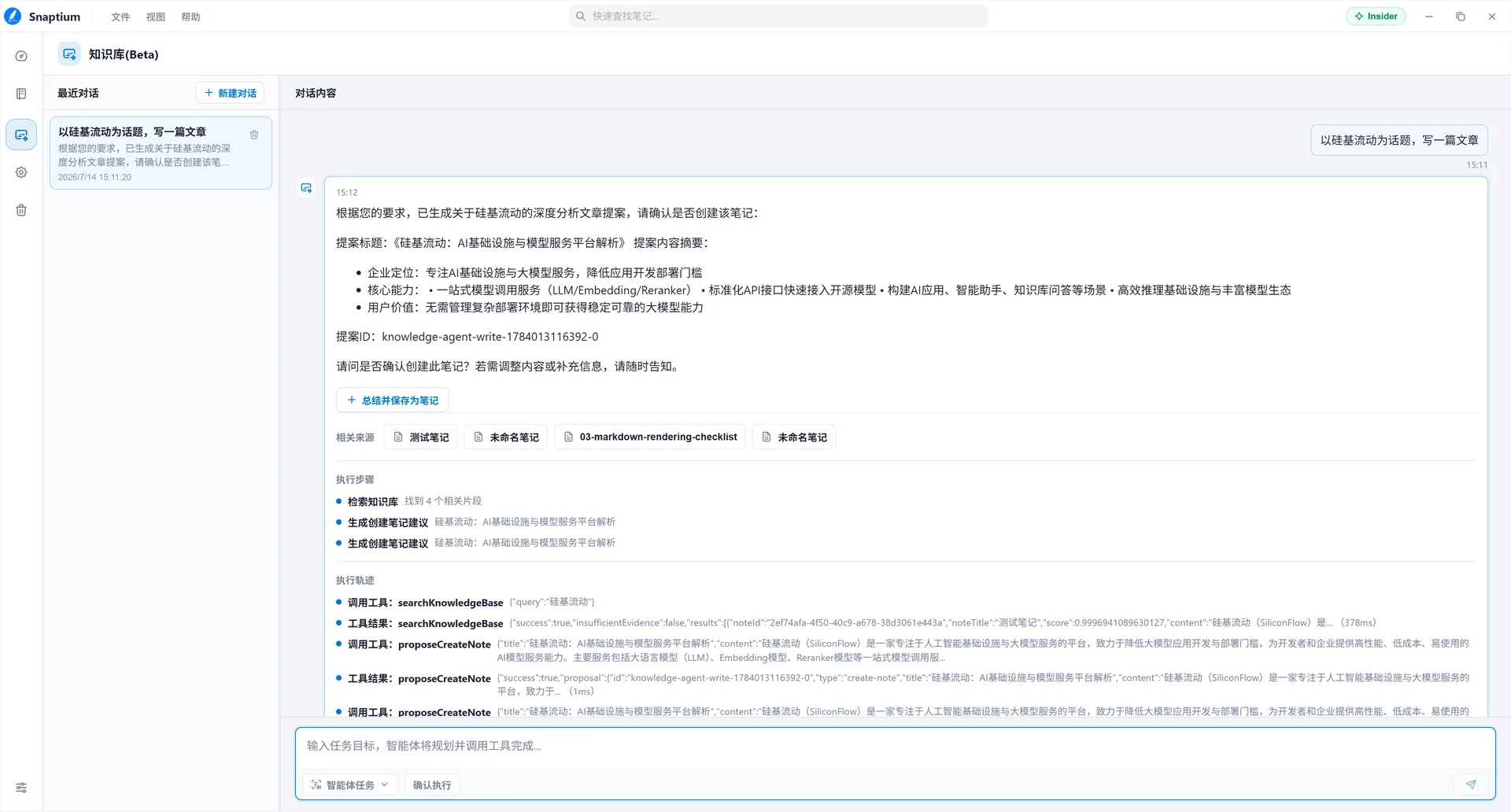This screenshot has width=1511, height=812.
Task: Click the 提案ID knowledge-agent-write text
Action: click(467, 337)
